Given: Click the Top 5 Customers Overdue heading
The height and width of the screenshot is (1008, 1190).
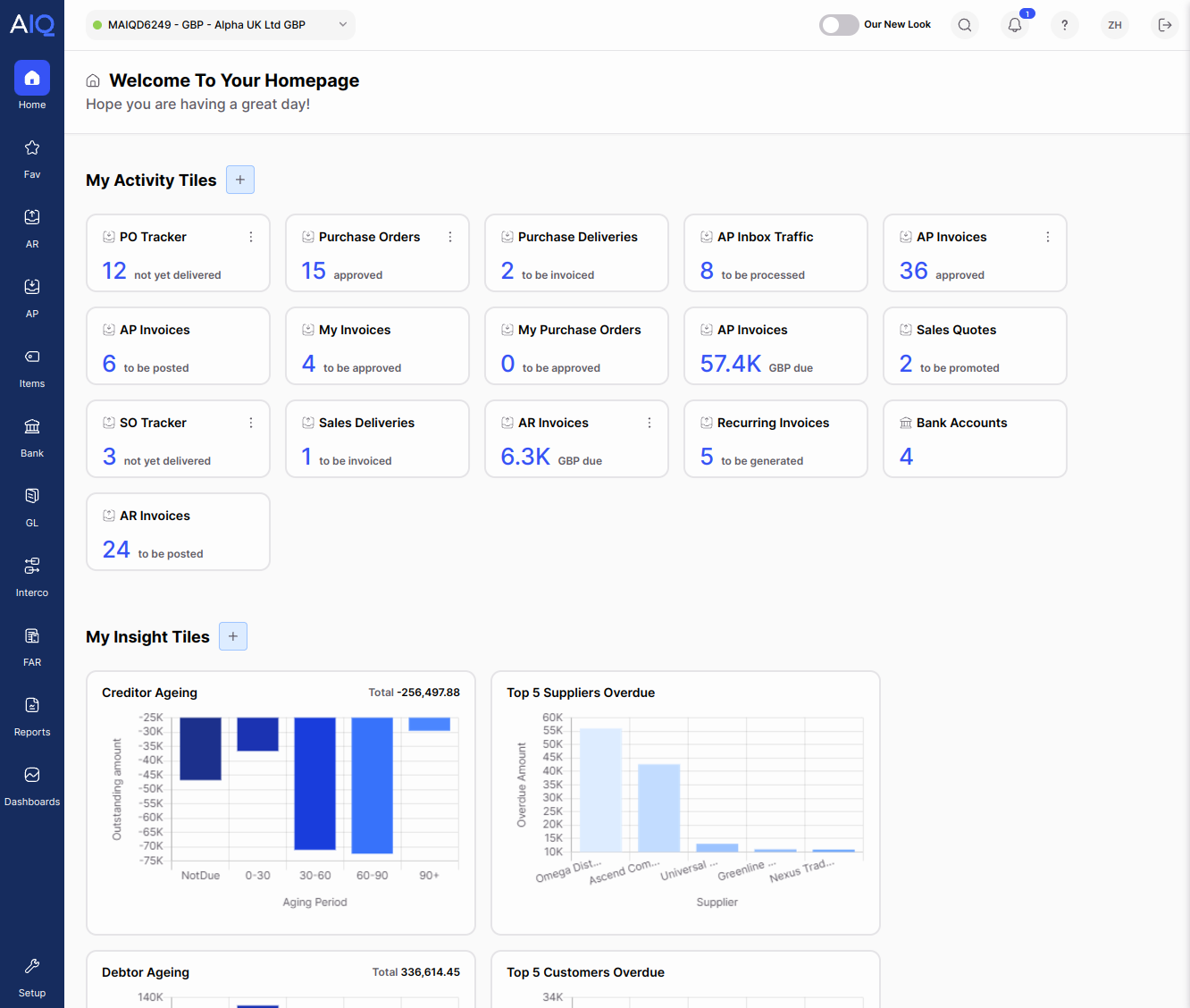Looking at the screenshot, I should [x=585, y=972].
